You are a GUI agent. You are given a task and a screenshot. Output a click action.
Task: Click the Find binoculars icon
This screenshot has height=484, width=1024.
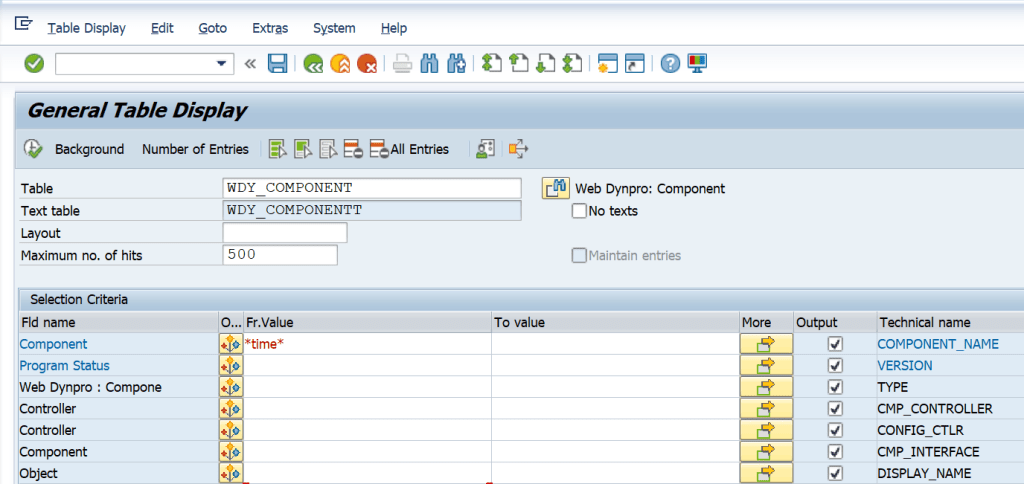[x=431, y=63]
